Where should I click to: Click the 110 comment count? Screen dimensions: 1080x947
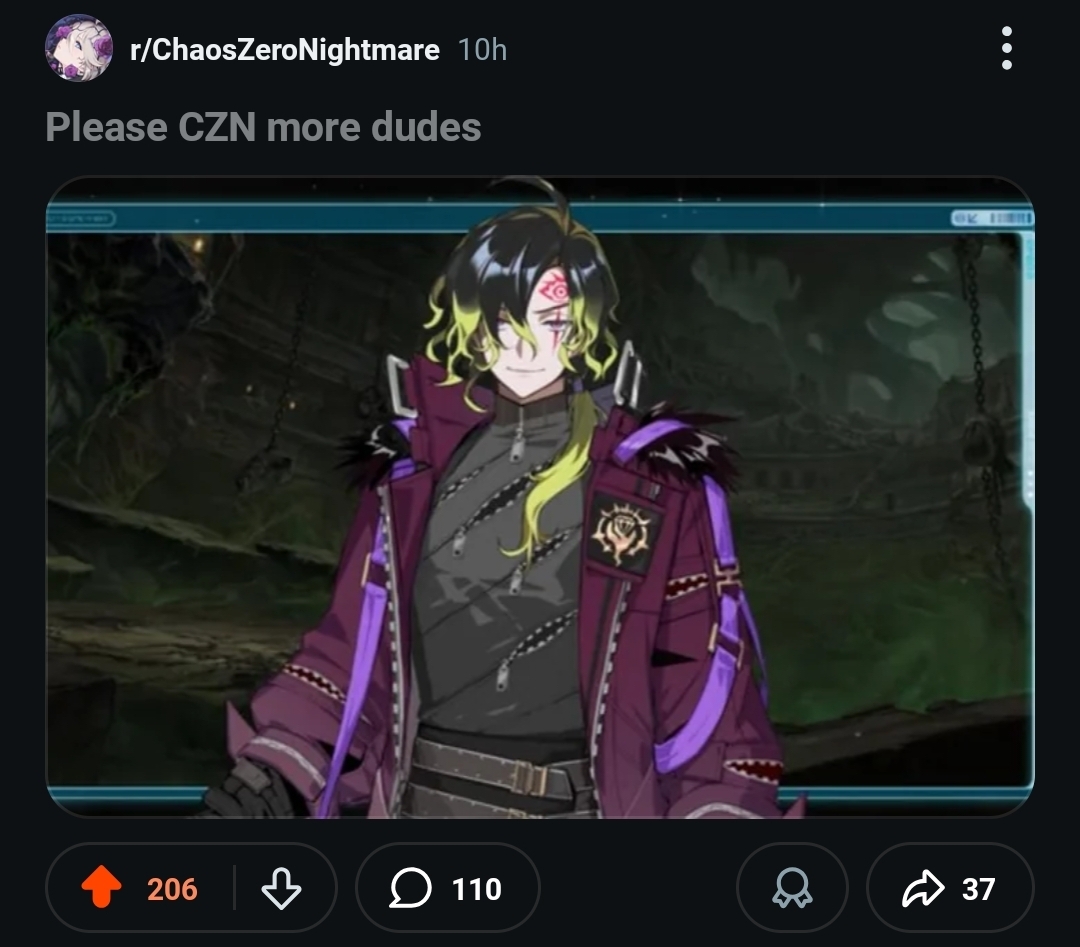click(477, 888)
